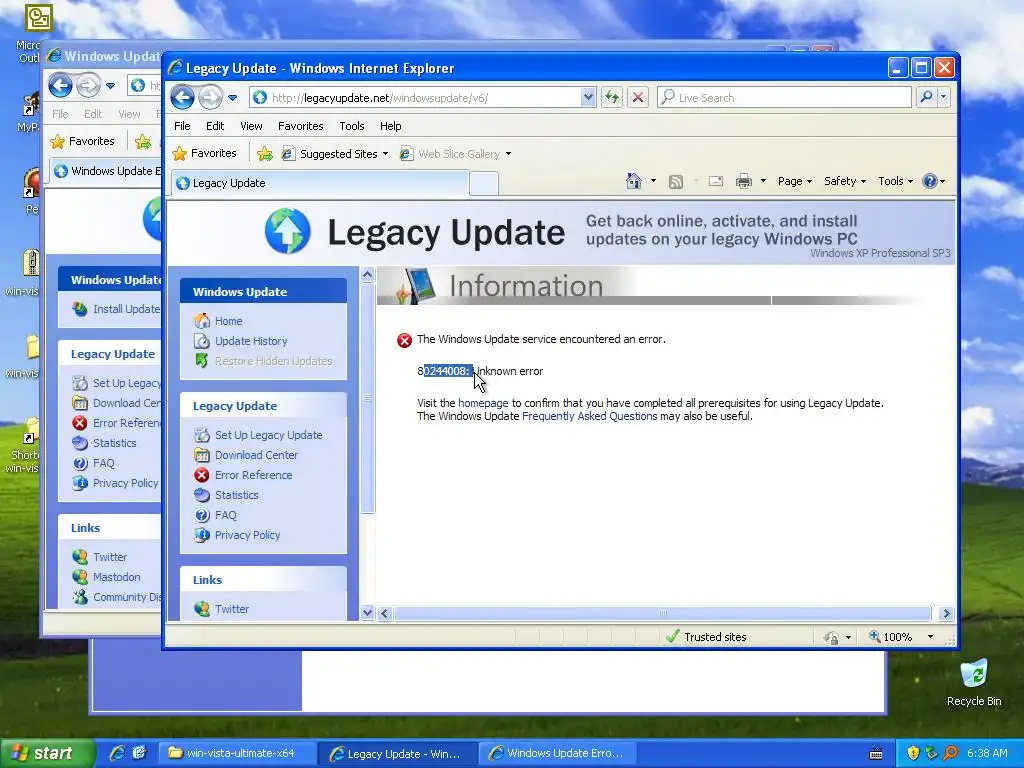Viewport: 1024px width, 768px height.
Task: Switch to win-vista-ultimate-x64 taskbar folder
Action: click(238, 754)
